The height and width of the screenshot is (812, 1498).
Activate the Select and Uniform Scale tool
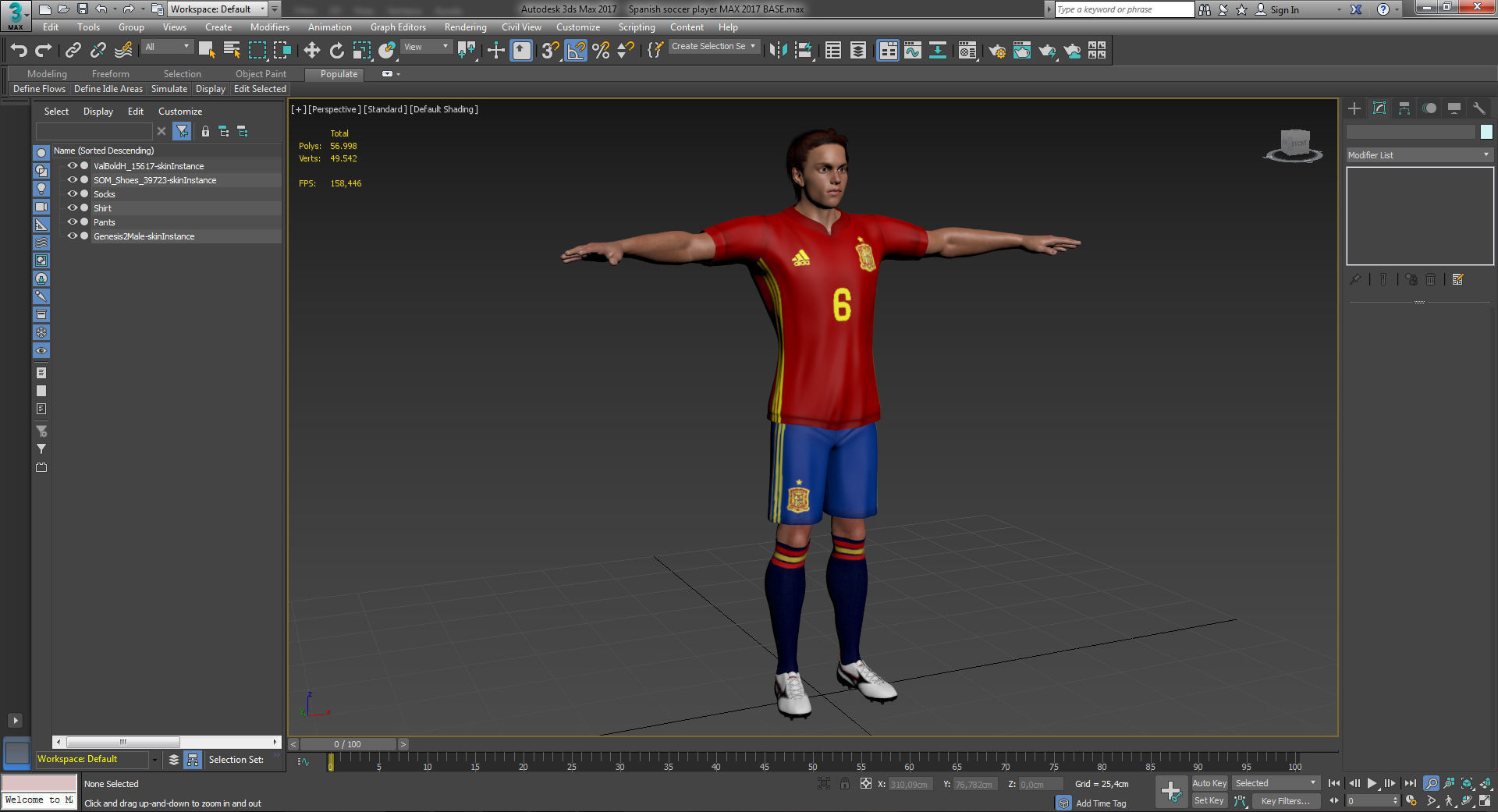[361, 51]
